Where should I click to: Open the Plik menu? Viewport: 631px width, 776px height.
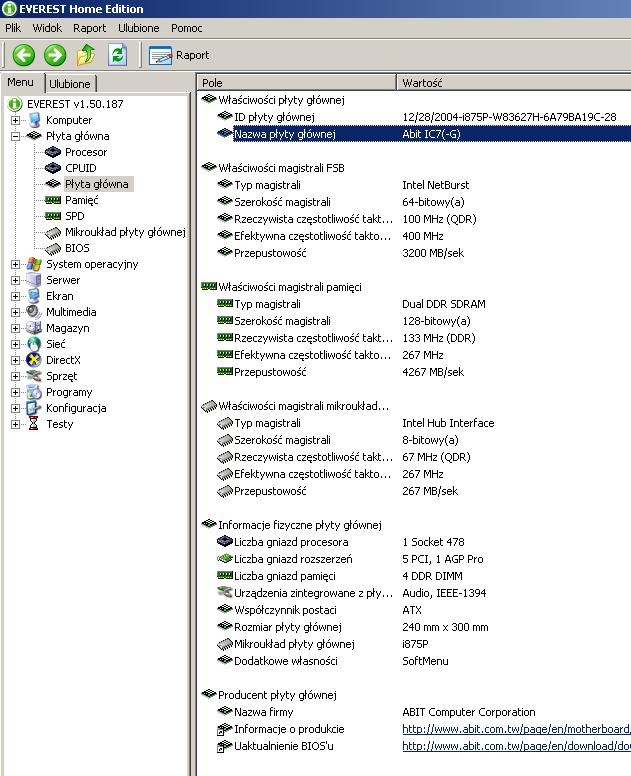click(x=13, y=28)
